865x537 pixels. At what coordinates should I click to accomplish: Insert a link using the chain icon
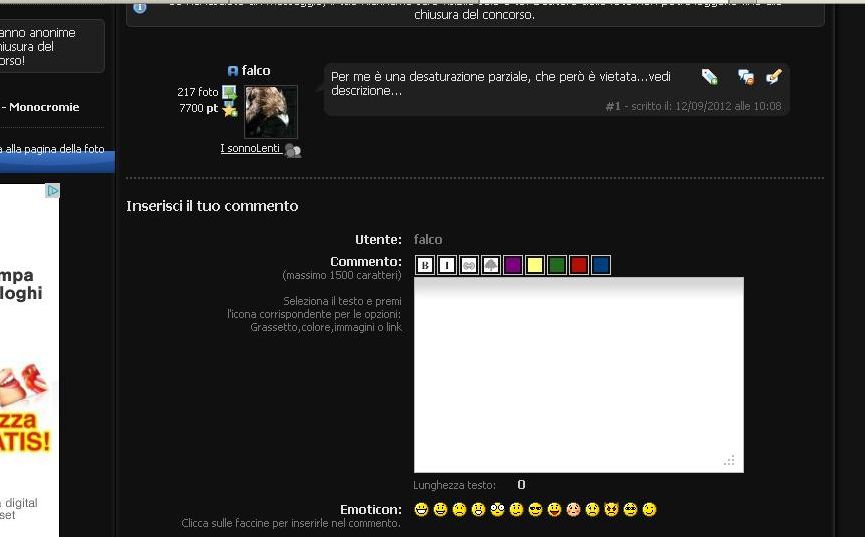tap(469, 265)
